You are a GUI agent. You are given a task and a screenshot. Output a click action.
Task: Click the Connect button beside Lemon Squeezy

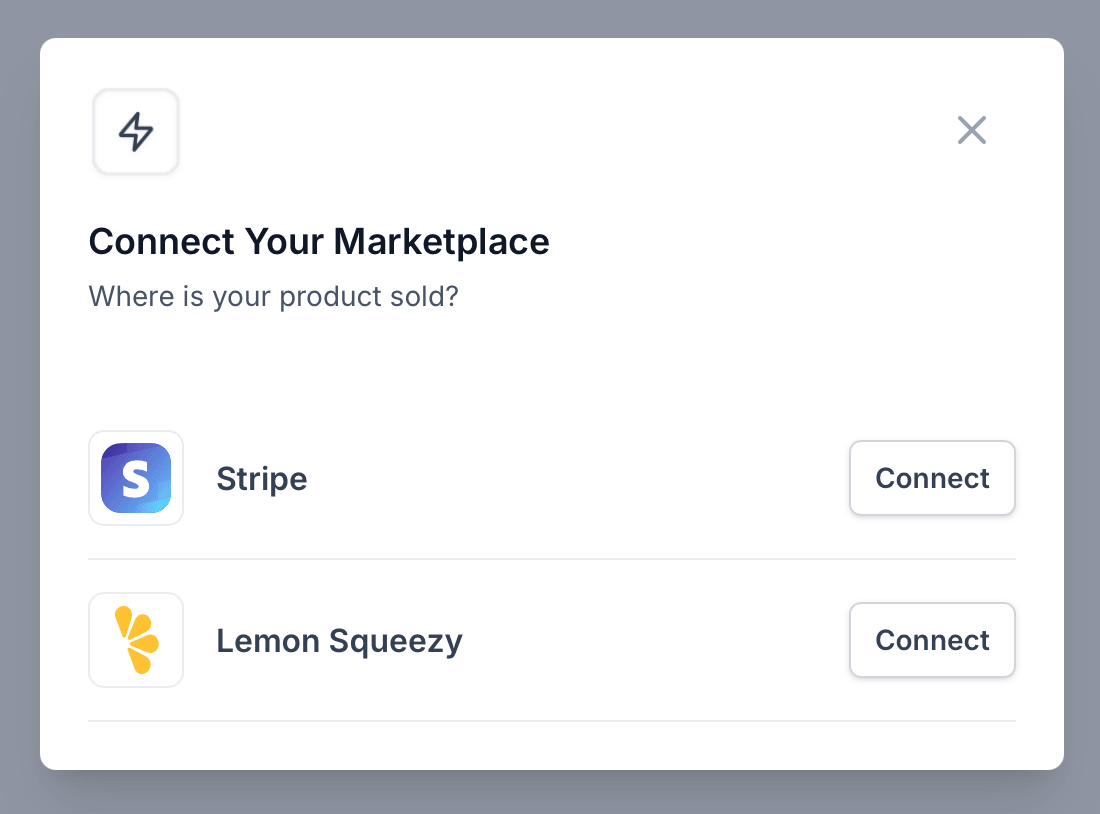pos(932,640)
